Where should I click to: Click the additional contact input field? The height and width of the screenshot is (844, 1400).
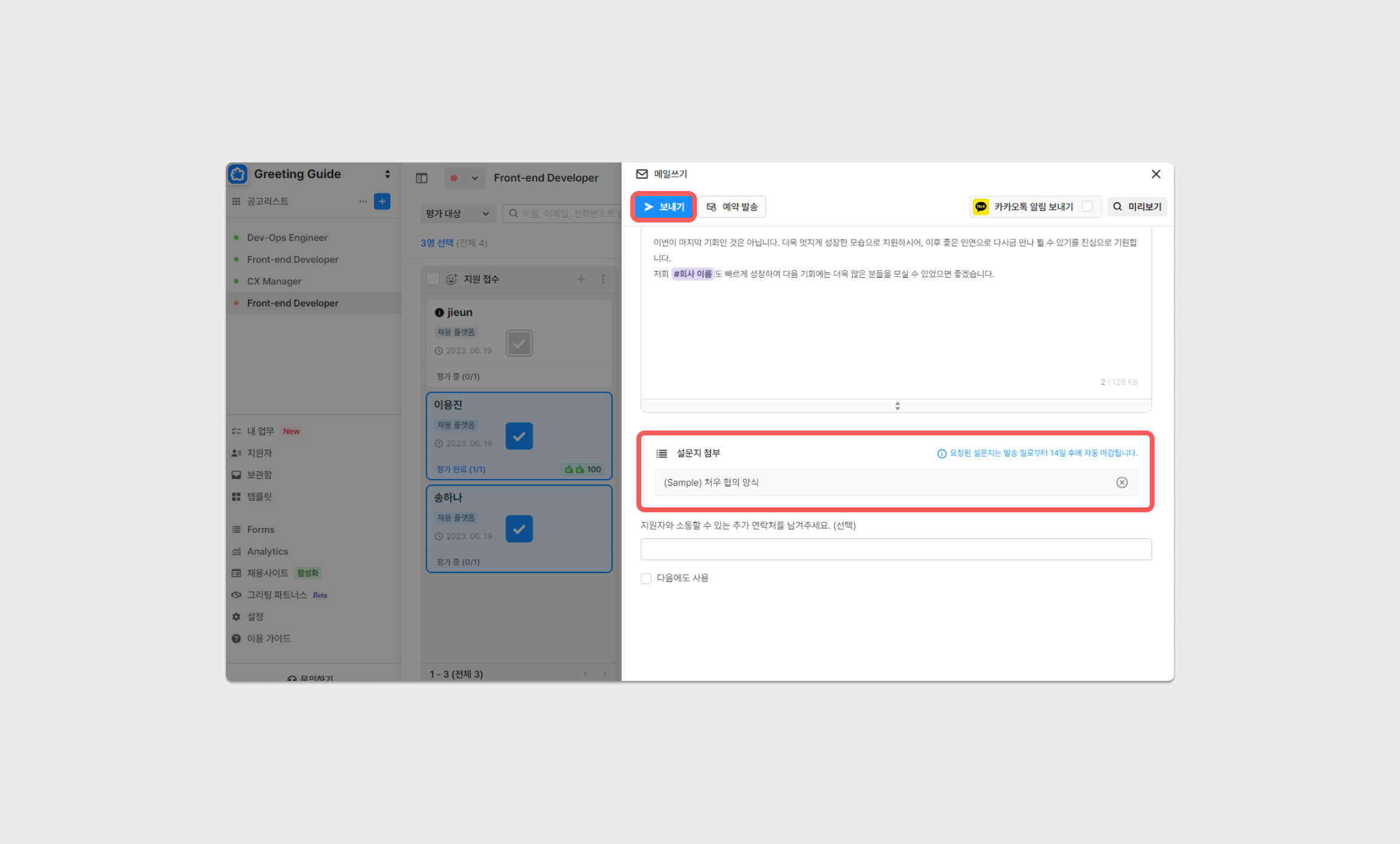click(896, 549)
